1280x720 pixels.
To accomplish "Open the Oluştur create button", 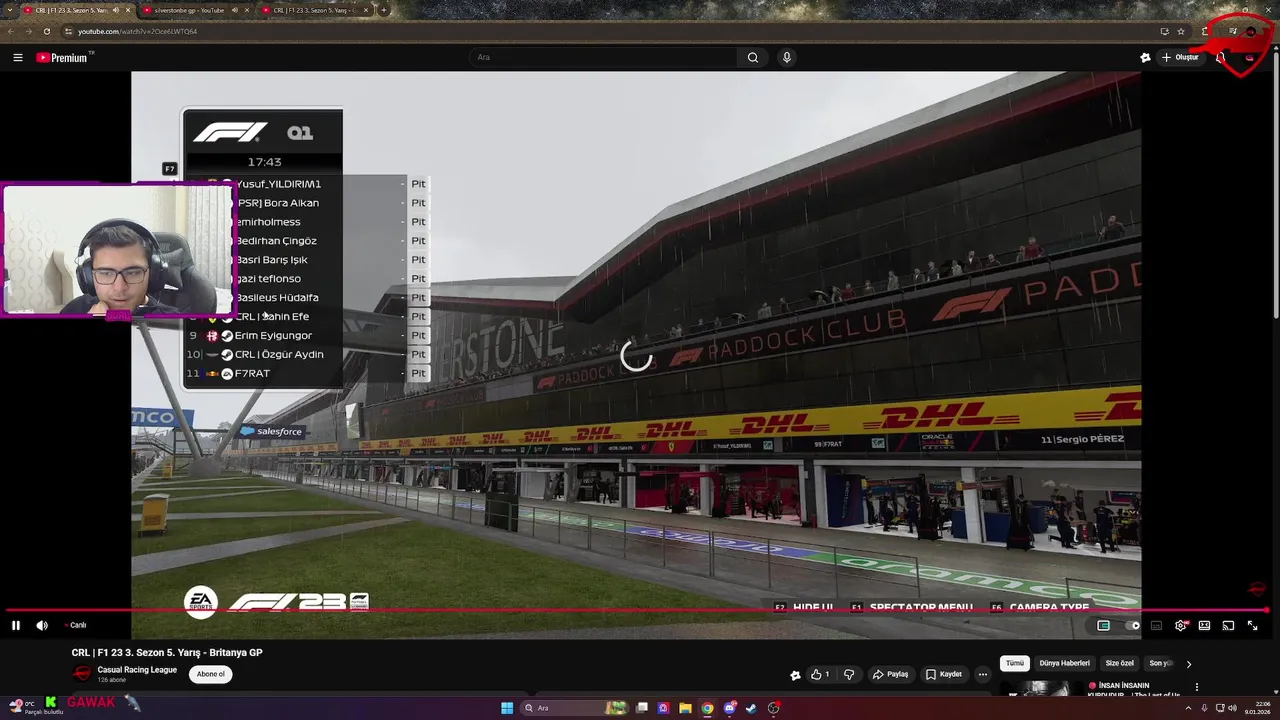I will (x=1180, y=57).
